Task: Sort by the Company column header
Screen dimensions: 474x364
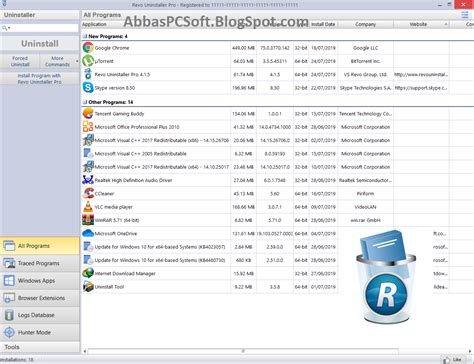Action: pyautogui.click(x=365, y=24)
